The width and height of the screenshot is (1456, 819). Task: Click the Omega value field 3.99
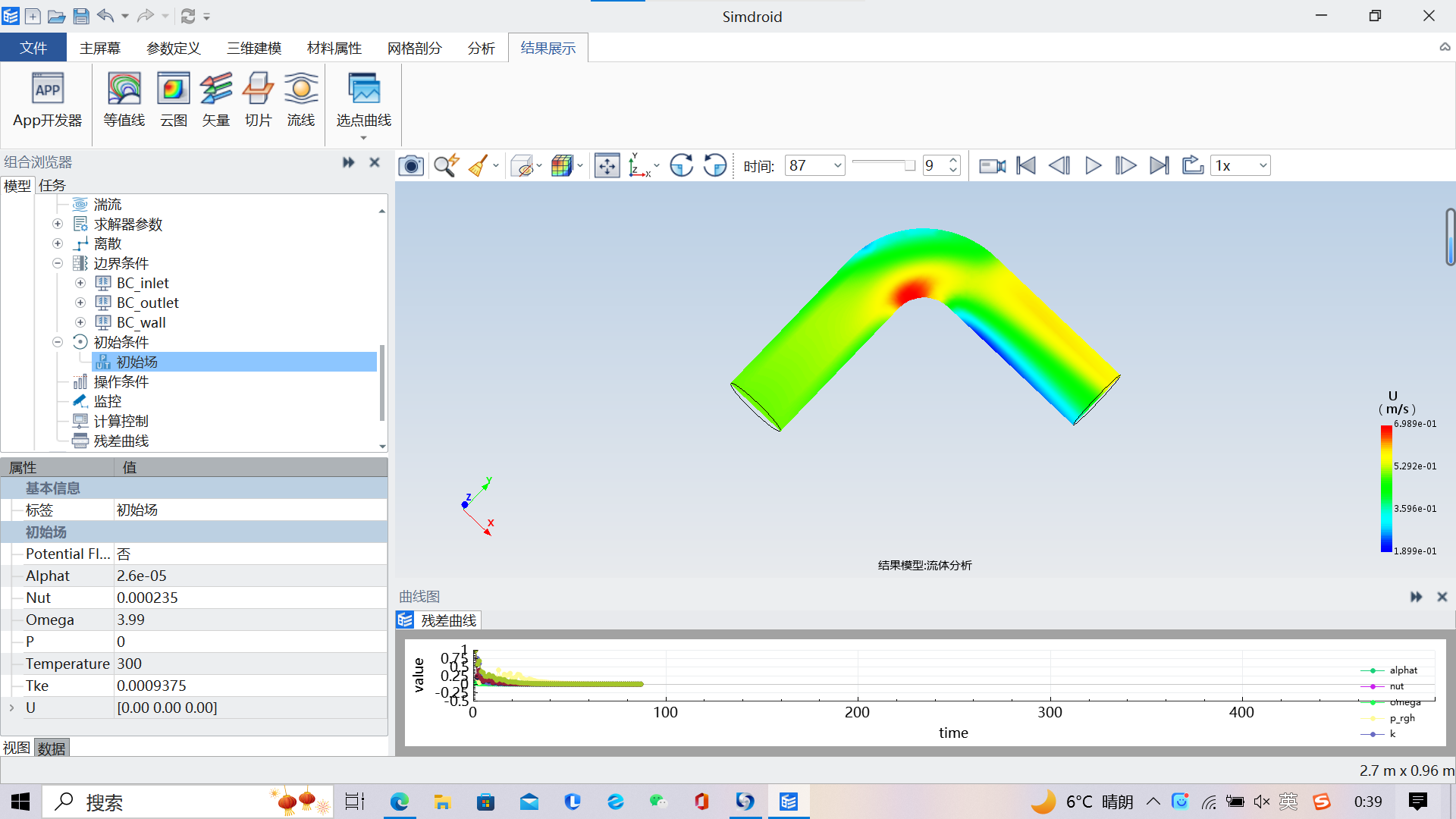click(250, 620)
